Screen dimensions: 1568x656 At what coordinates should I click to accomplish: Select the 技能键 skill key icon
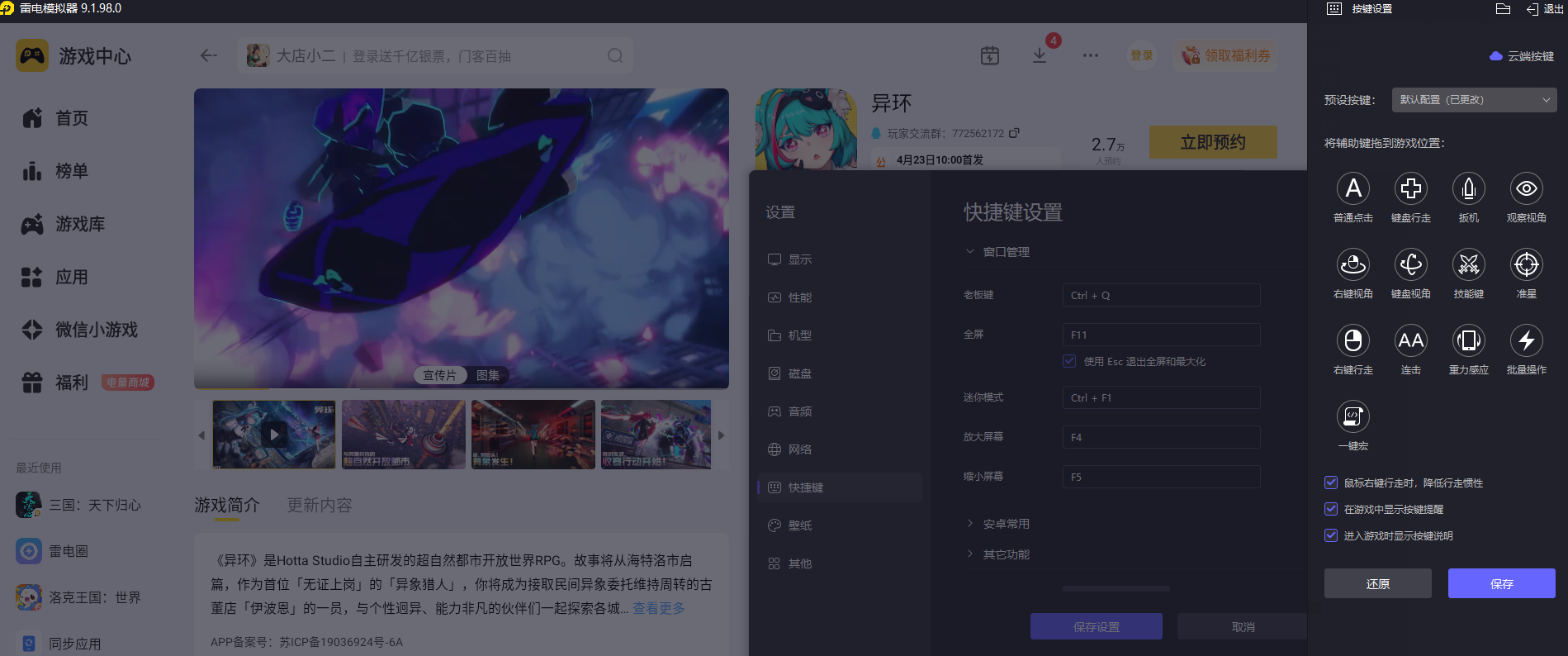click(1468, 264)
